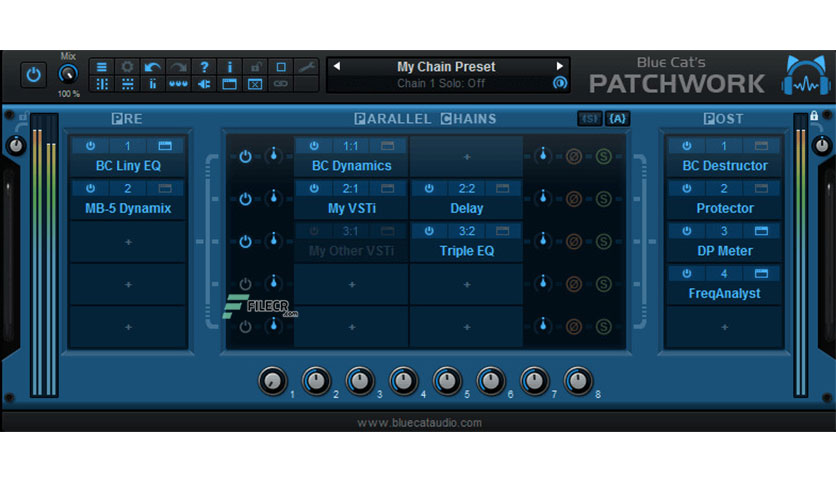
Task: Open the Triple EQ editor window icon
Action: pyautogui.click(x=502, y=231)
